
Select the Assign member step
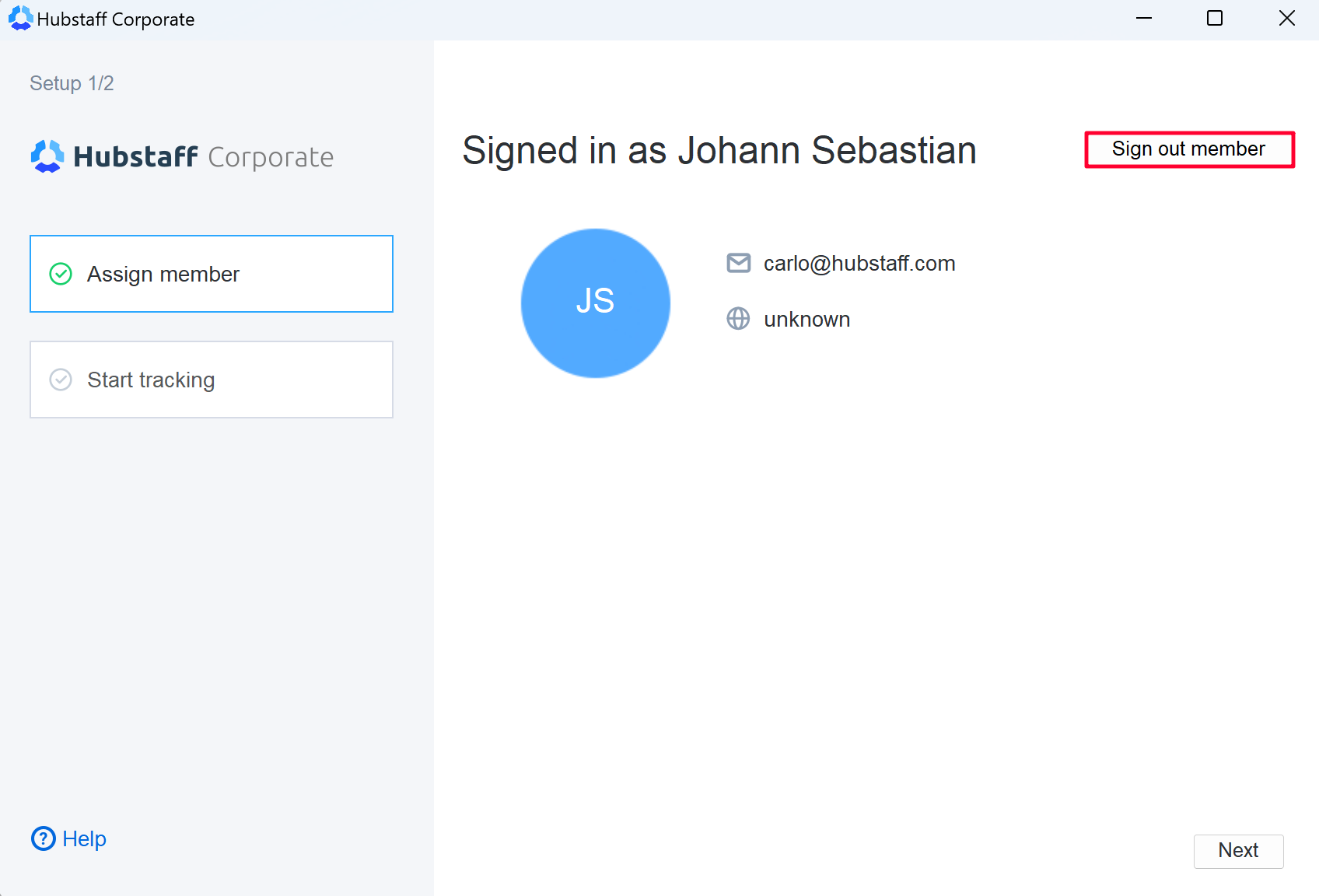click(x=212, y=274)
